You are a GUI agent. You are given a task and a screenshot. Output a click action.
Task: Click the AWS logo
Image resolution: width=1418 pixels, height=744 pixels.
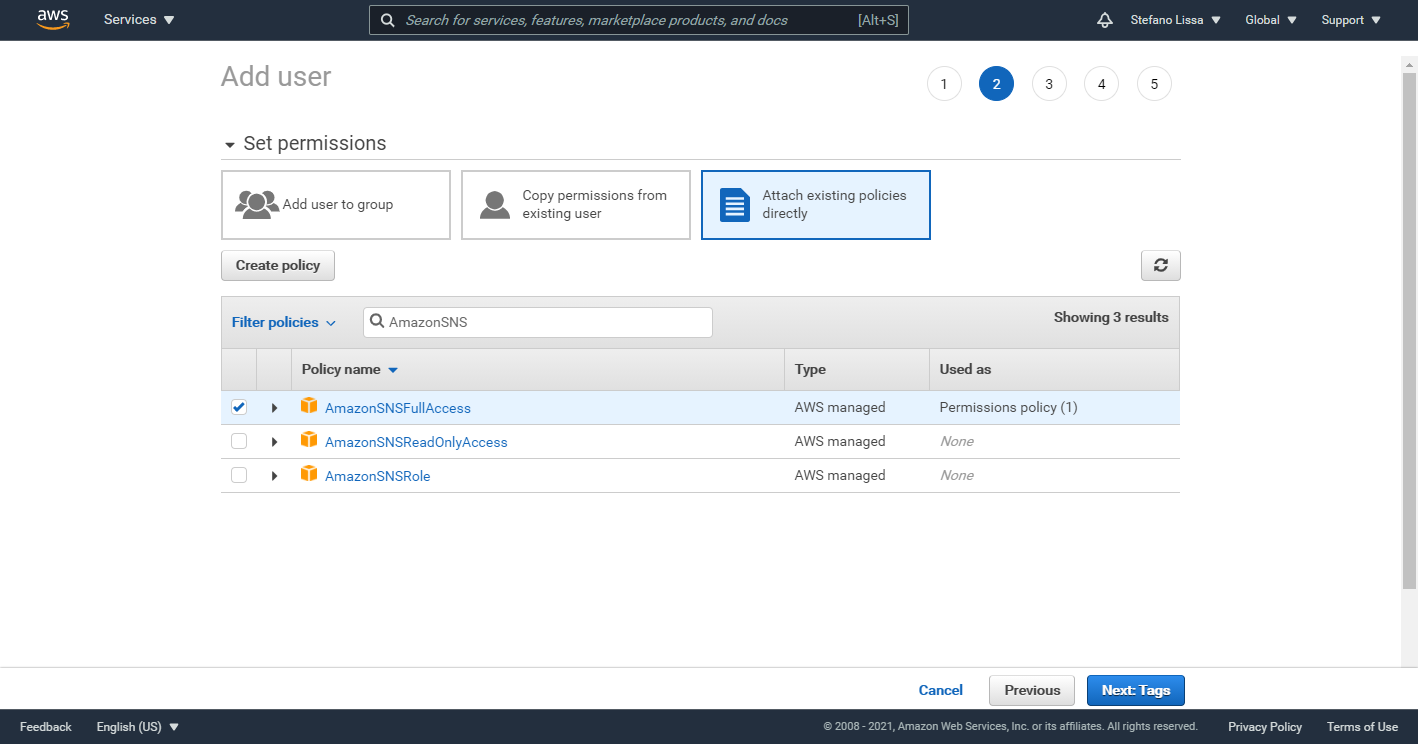53,20
